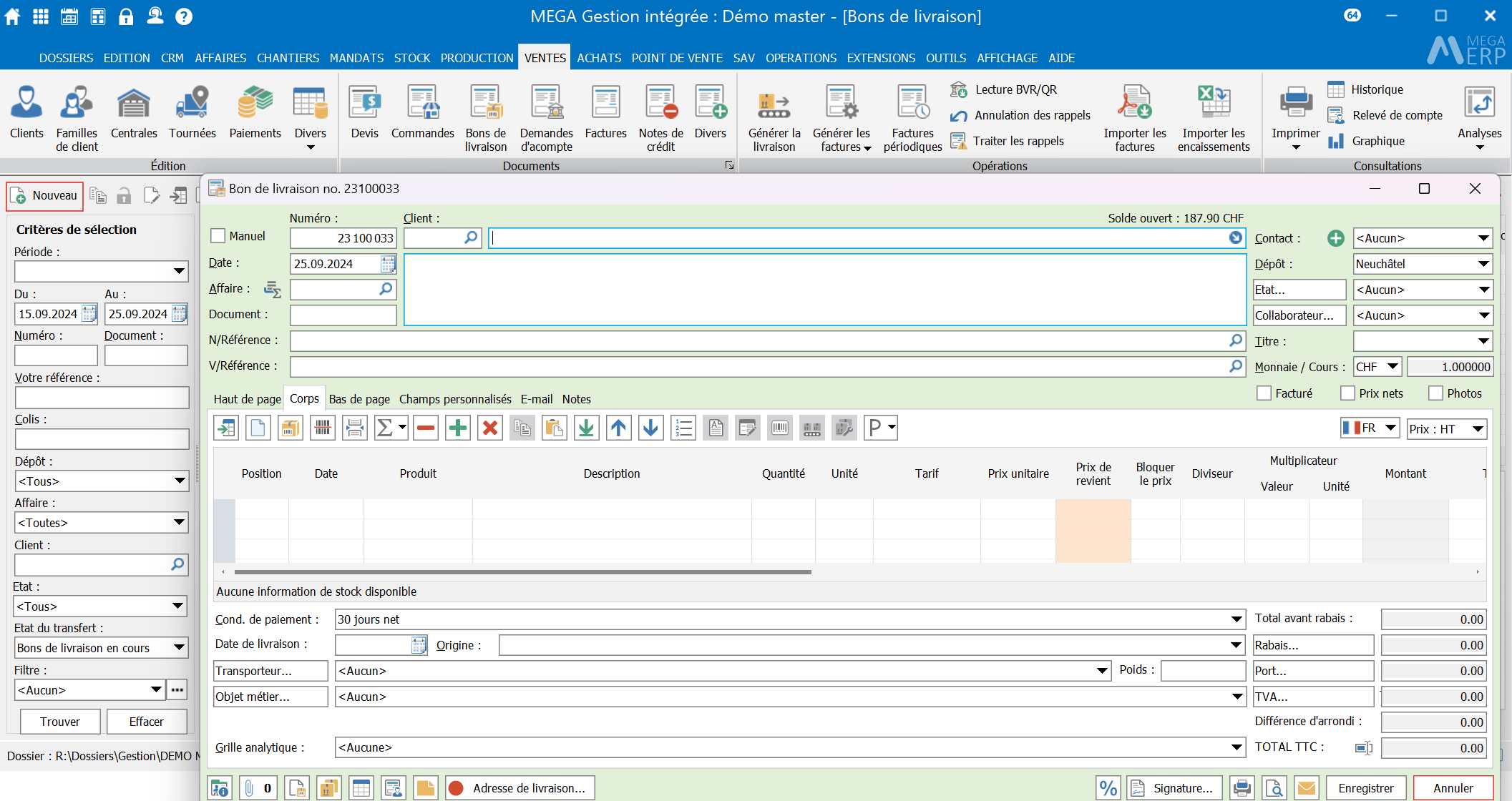
Task: Click the Nouveau button
Action: pos(45,196)
